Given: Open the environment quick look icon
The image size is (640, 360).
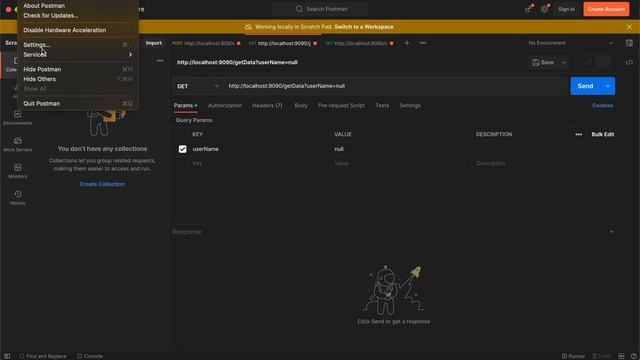Looking at the screenshot, I should [x=629, y=43].
